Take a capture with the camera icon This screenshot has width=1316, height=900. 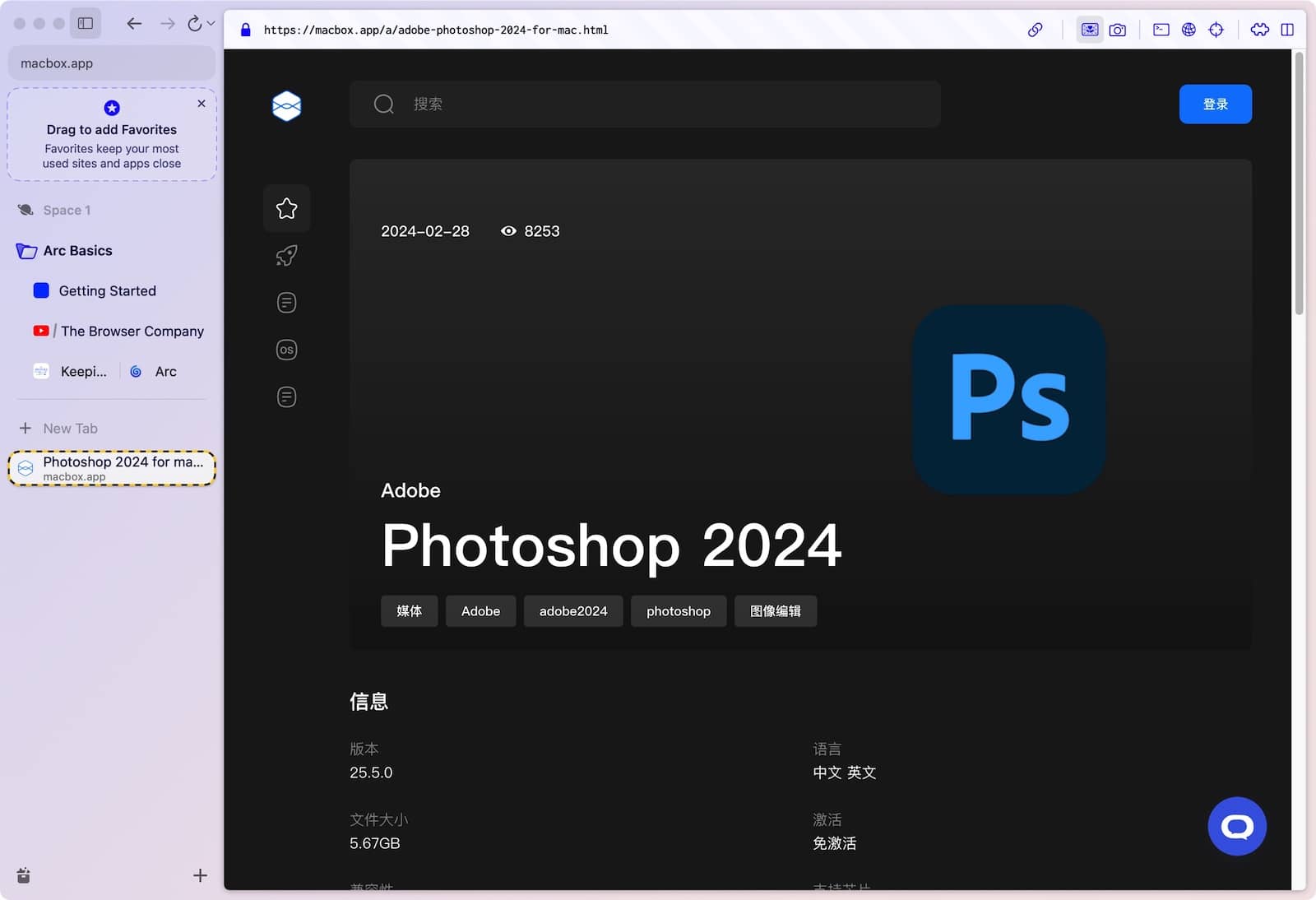[x=1117, y=30]
